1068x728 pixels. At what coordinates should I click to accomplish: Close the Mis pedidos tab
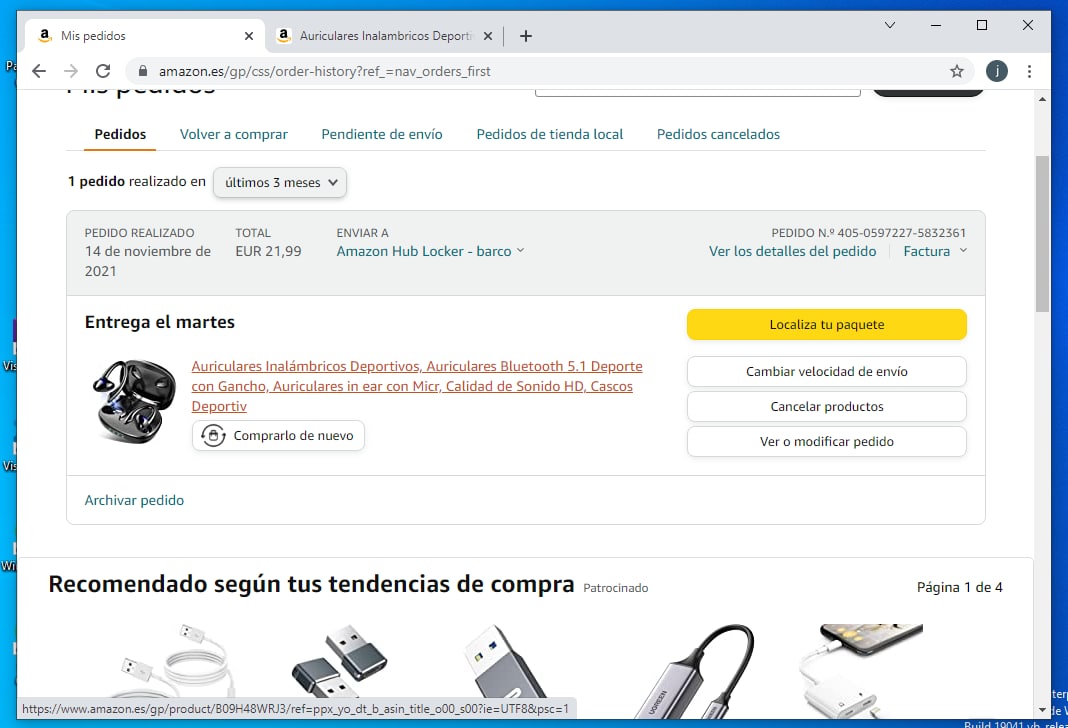[249, 36]
